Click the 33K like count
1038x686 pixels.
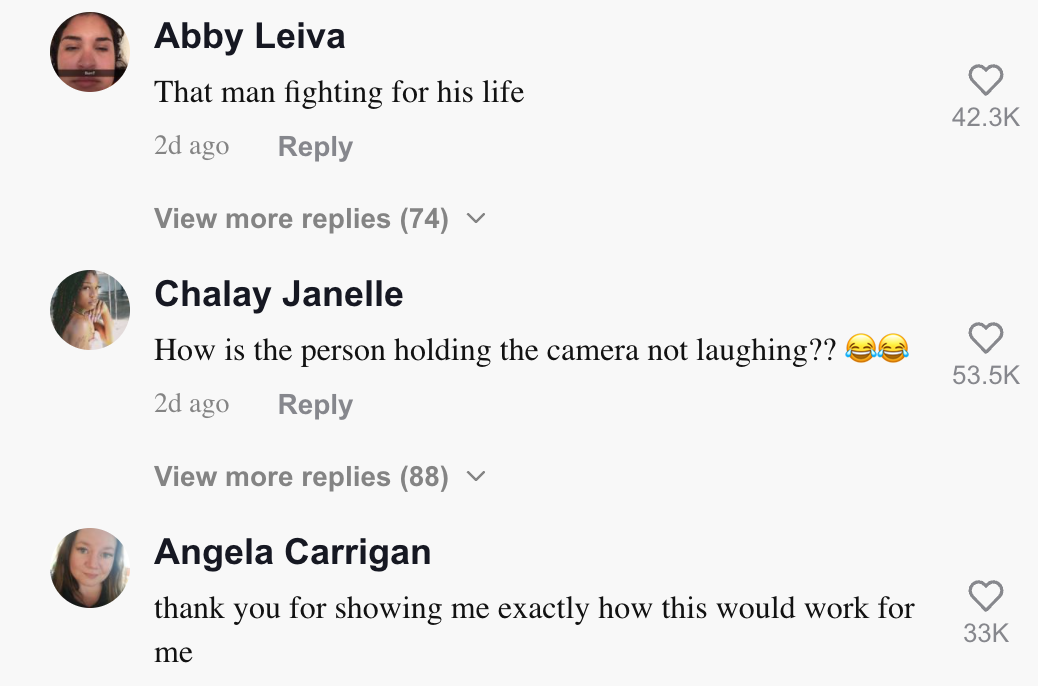(x=986, y=633)
